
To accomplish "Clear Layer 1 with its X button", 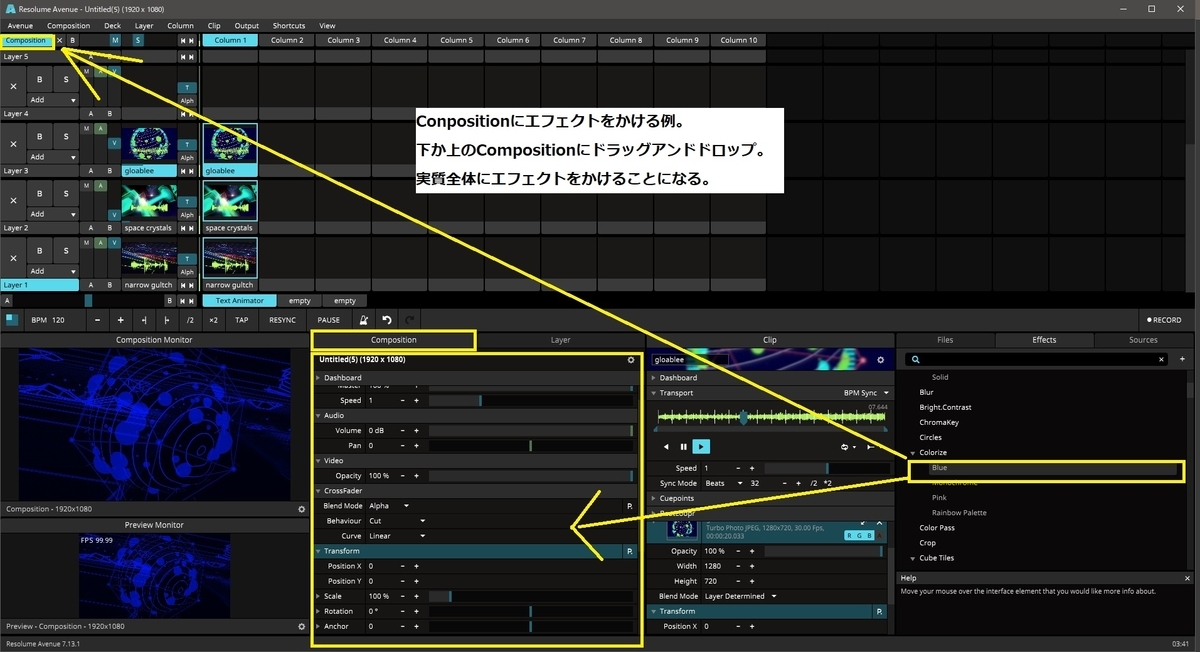I will [13, 258].
